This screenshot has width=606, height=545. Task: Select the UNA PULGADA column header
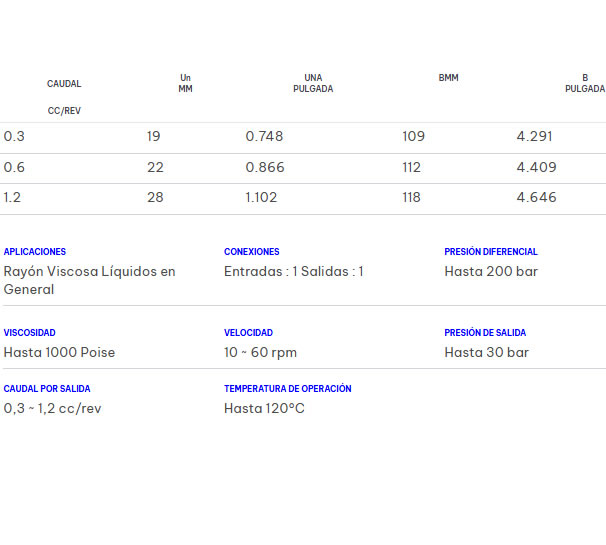[313, 83]
